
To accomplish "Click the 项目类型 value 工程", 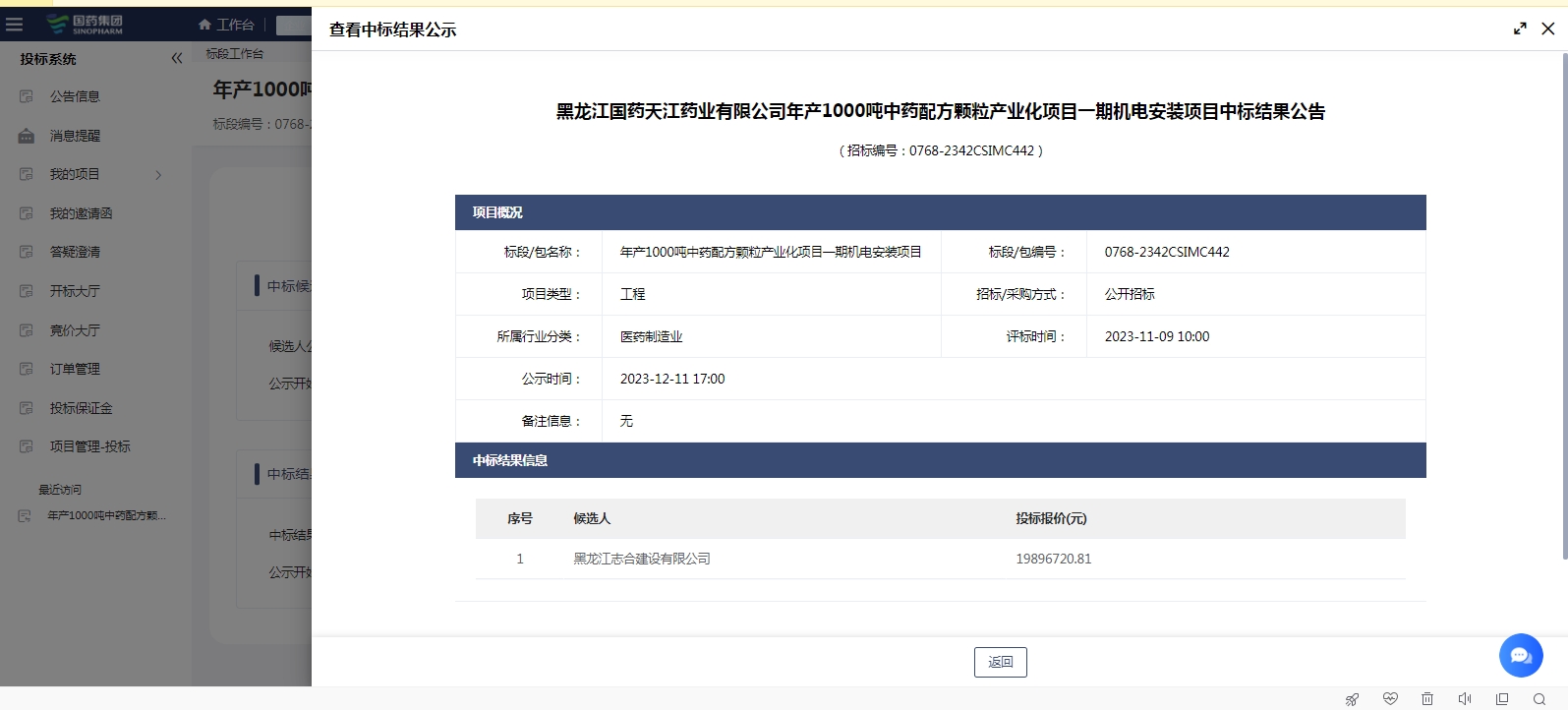I will 632,294.
